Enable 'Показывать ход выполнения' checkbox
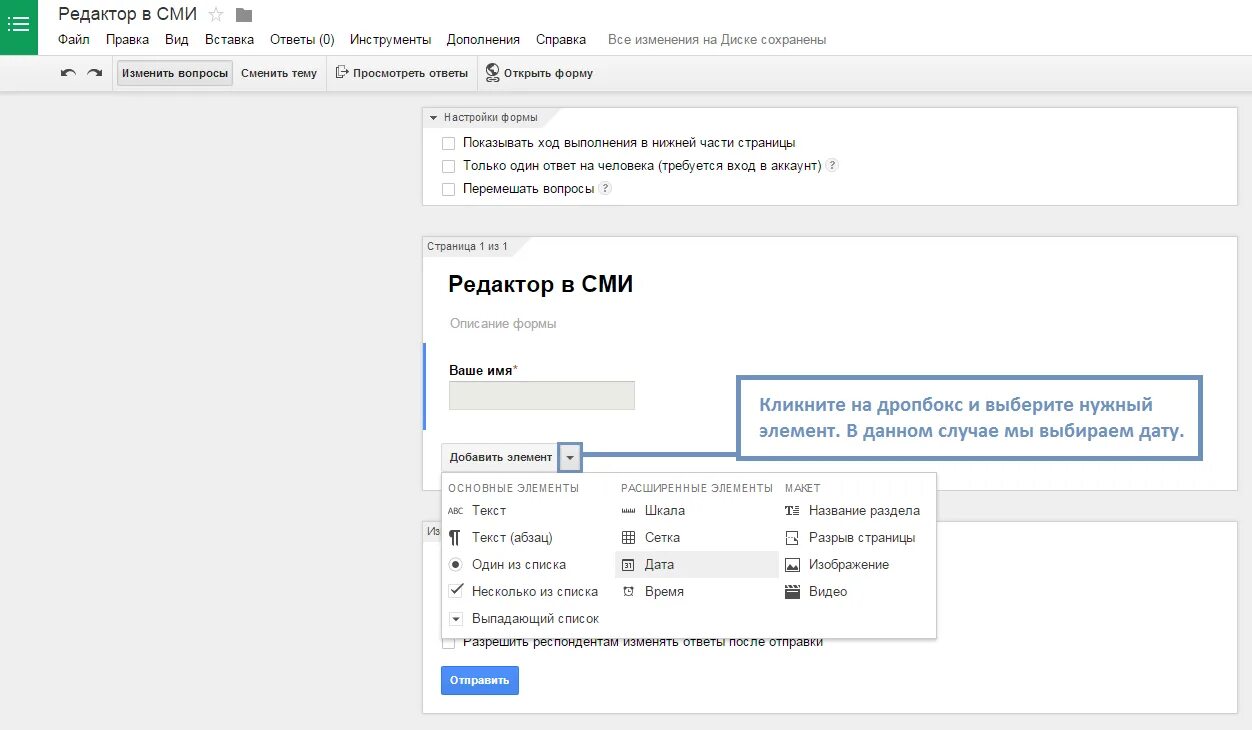Image resolution: width=1252 pixels, height=730 pixels. point(448,143)
